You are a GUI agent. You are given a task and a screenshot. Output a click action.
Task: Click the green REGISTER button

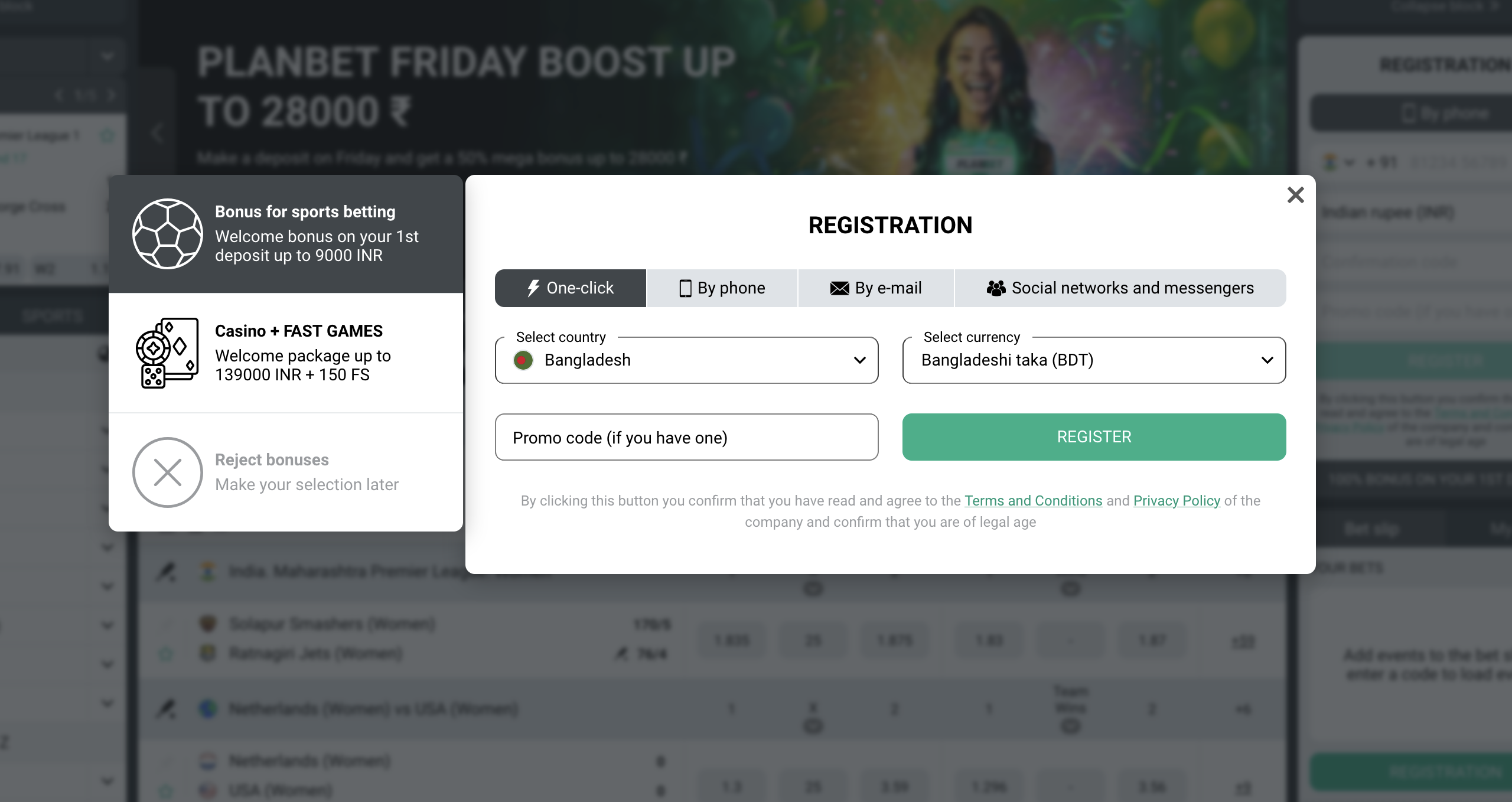[x=1094, y=437]
